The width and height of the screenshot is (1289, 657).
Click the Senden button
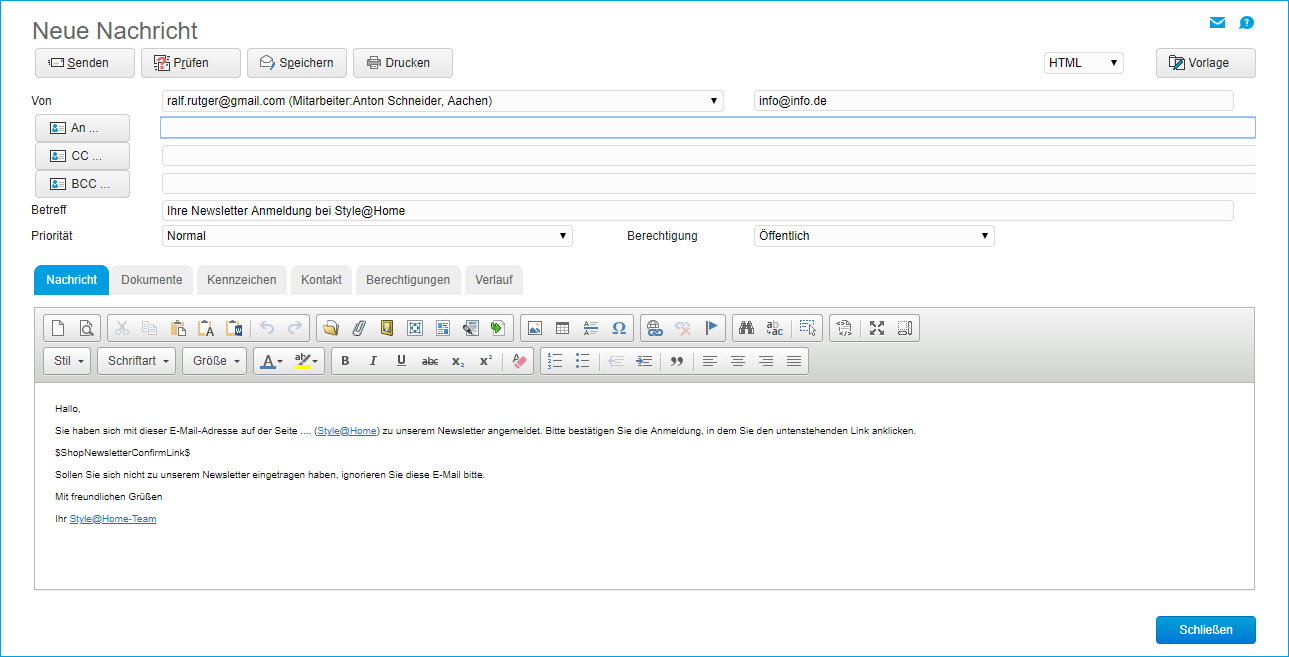(85, 63)
